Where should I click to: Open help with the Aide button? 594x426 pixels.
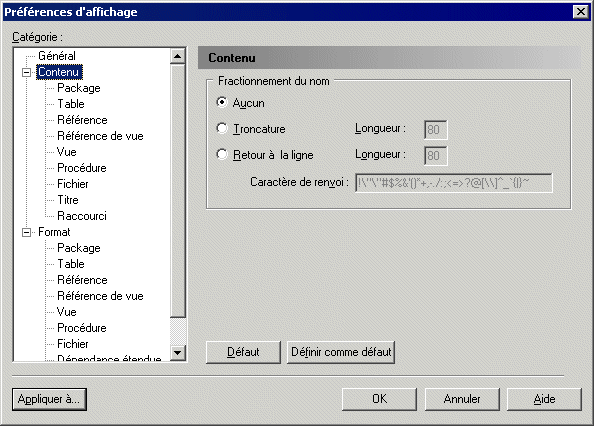click(544, 399)
